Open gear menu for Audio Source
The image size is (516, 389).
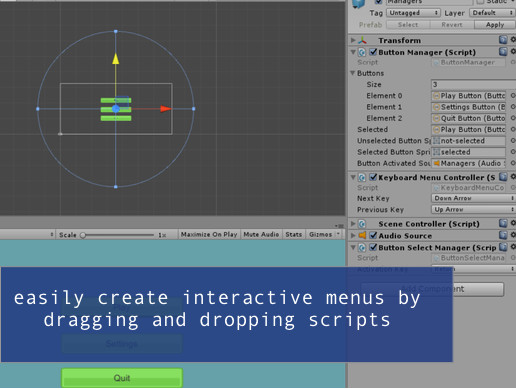513,235
